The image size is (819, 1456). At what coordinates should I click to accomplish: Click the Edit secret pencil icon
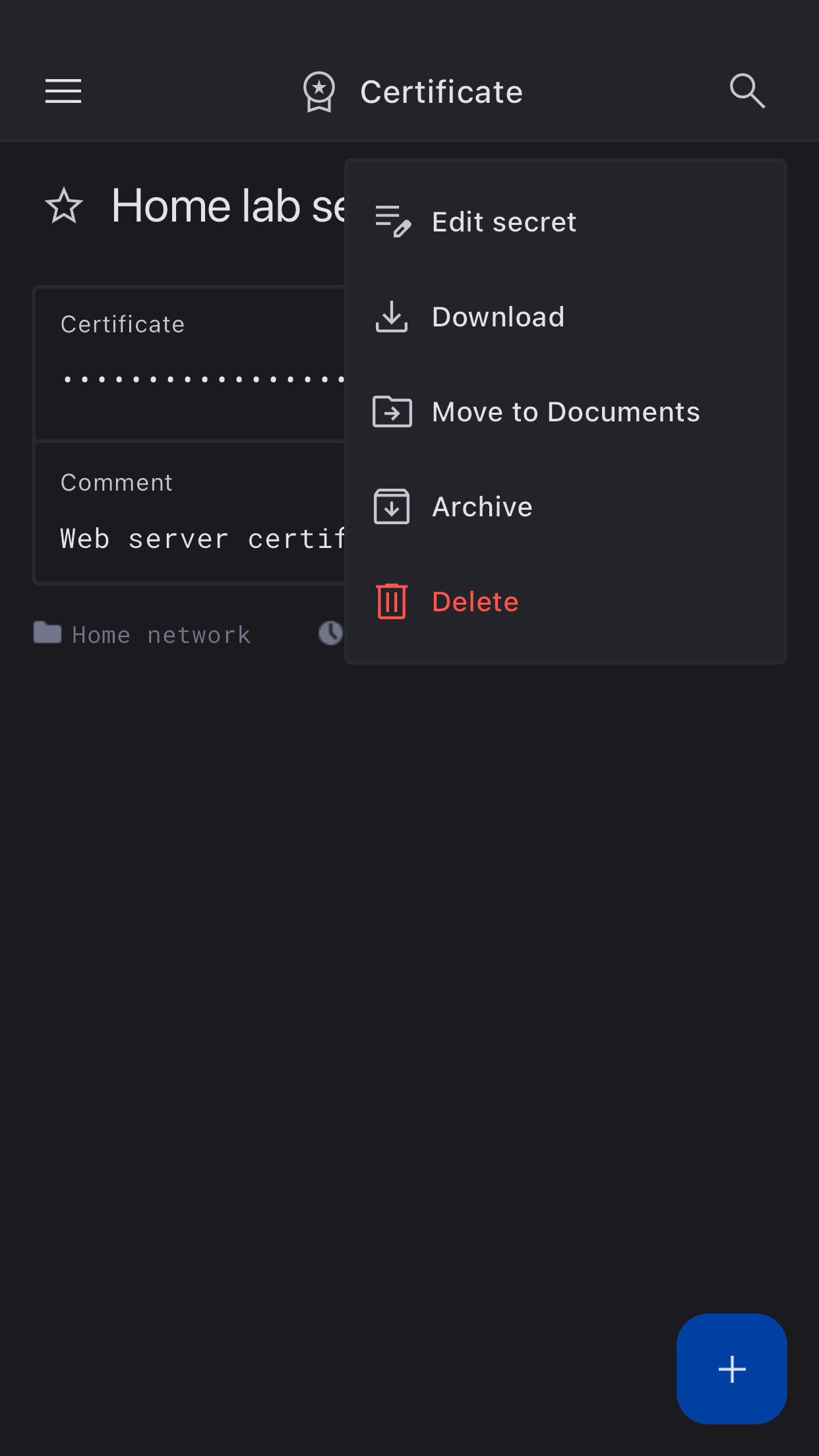tap(392, 222)
